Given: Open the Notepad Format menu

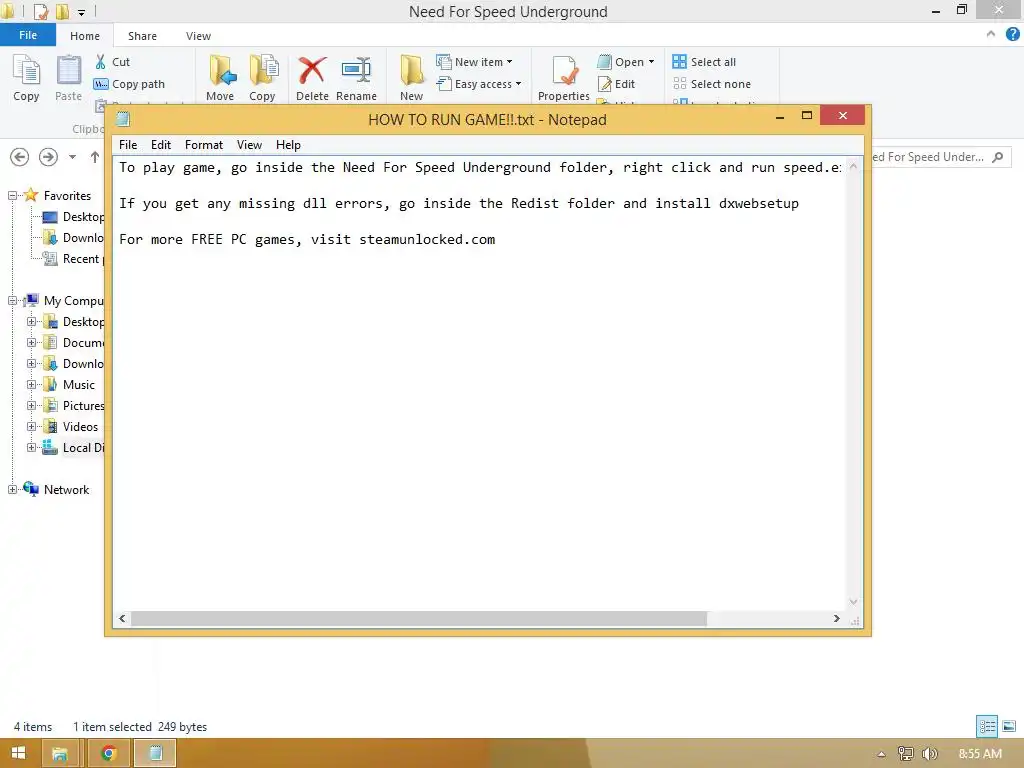Looking at the screenshot, I should tap(204, 145).
